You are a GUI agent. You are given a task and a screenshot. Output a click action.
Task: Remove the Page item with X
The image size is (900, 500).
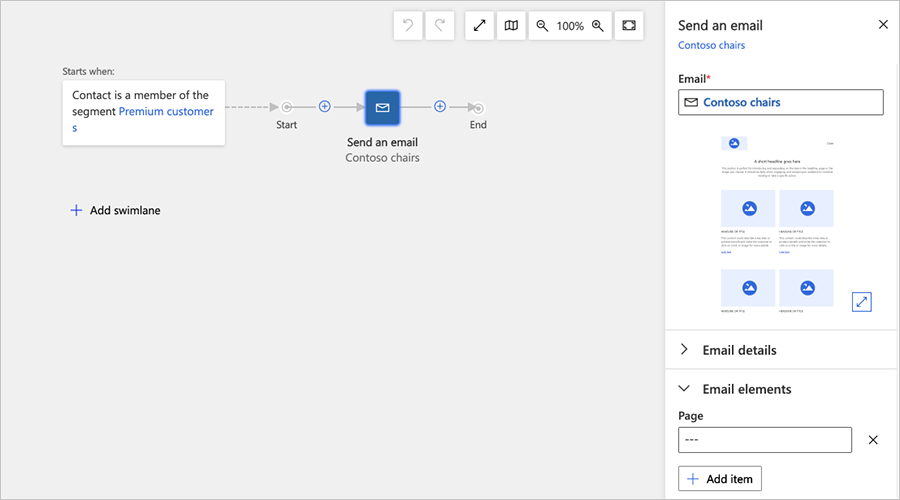coord(873,440)
